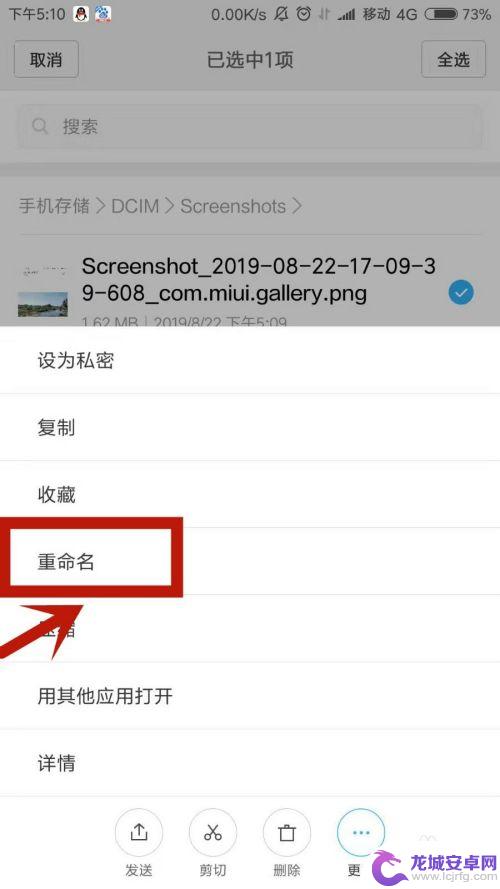Click the chevron after 手机存储 in path

tap(101, 206)
